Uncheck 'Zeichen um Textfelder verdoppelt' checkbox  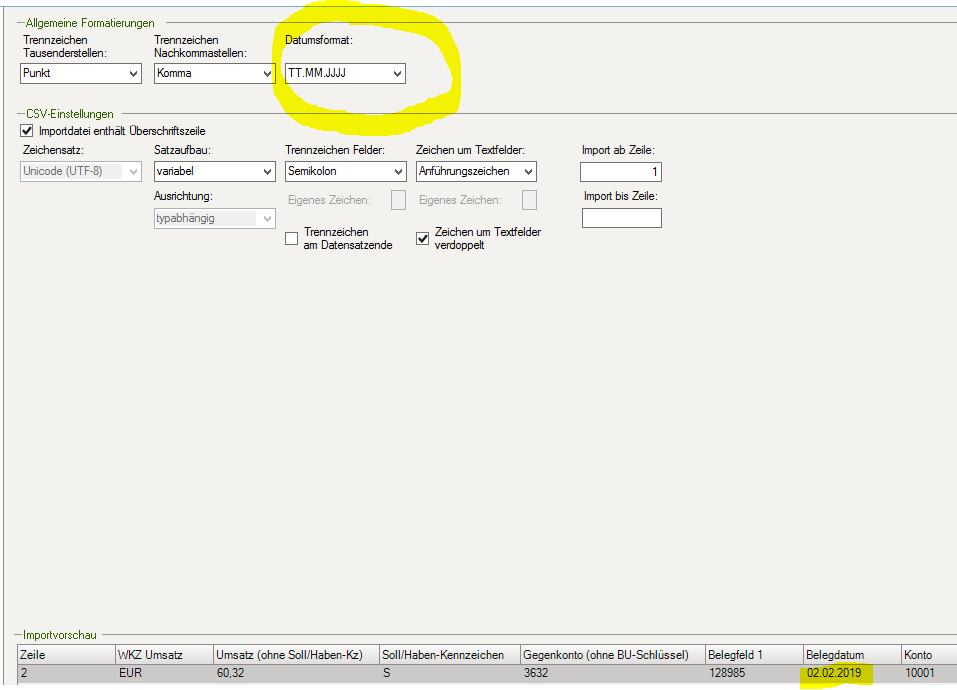pyautogui.click(x=422, y=239)
